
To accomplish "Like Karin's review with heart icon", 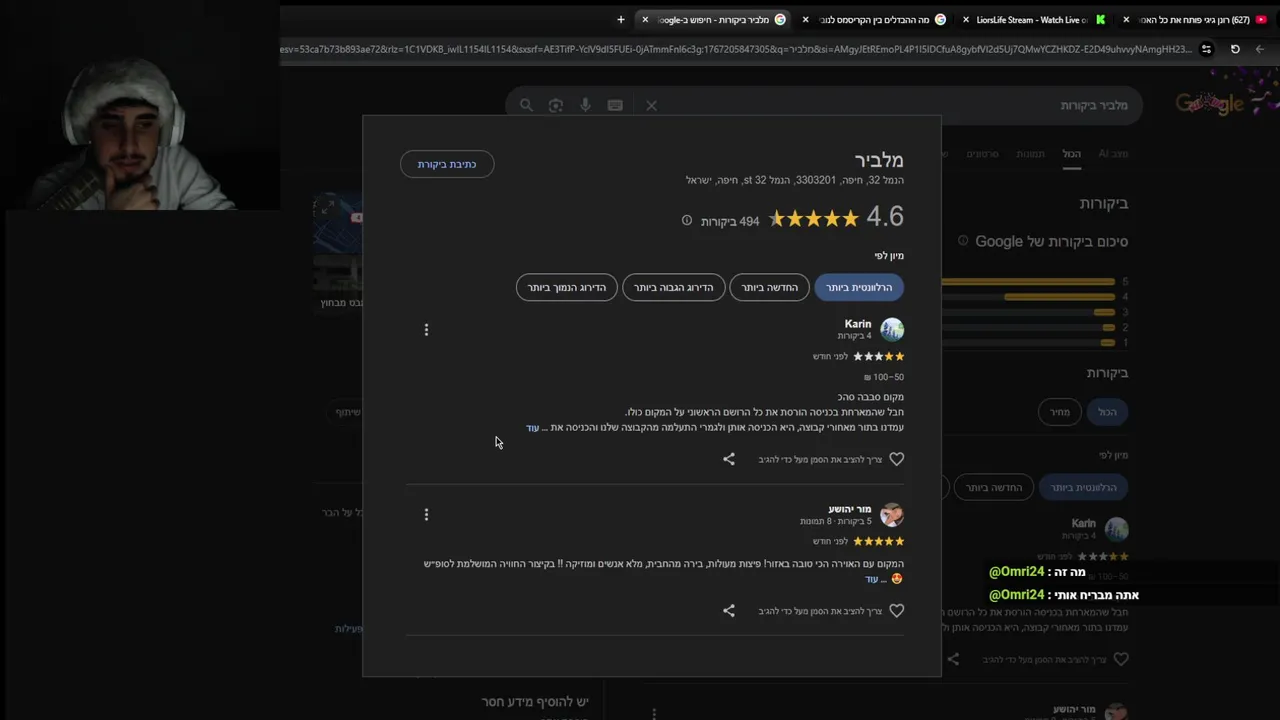I will (x=897, y=459).
